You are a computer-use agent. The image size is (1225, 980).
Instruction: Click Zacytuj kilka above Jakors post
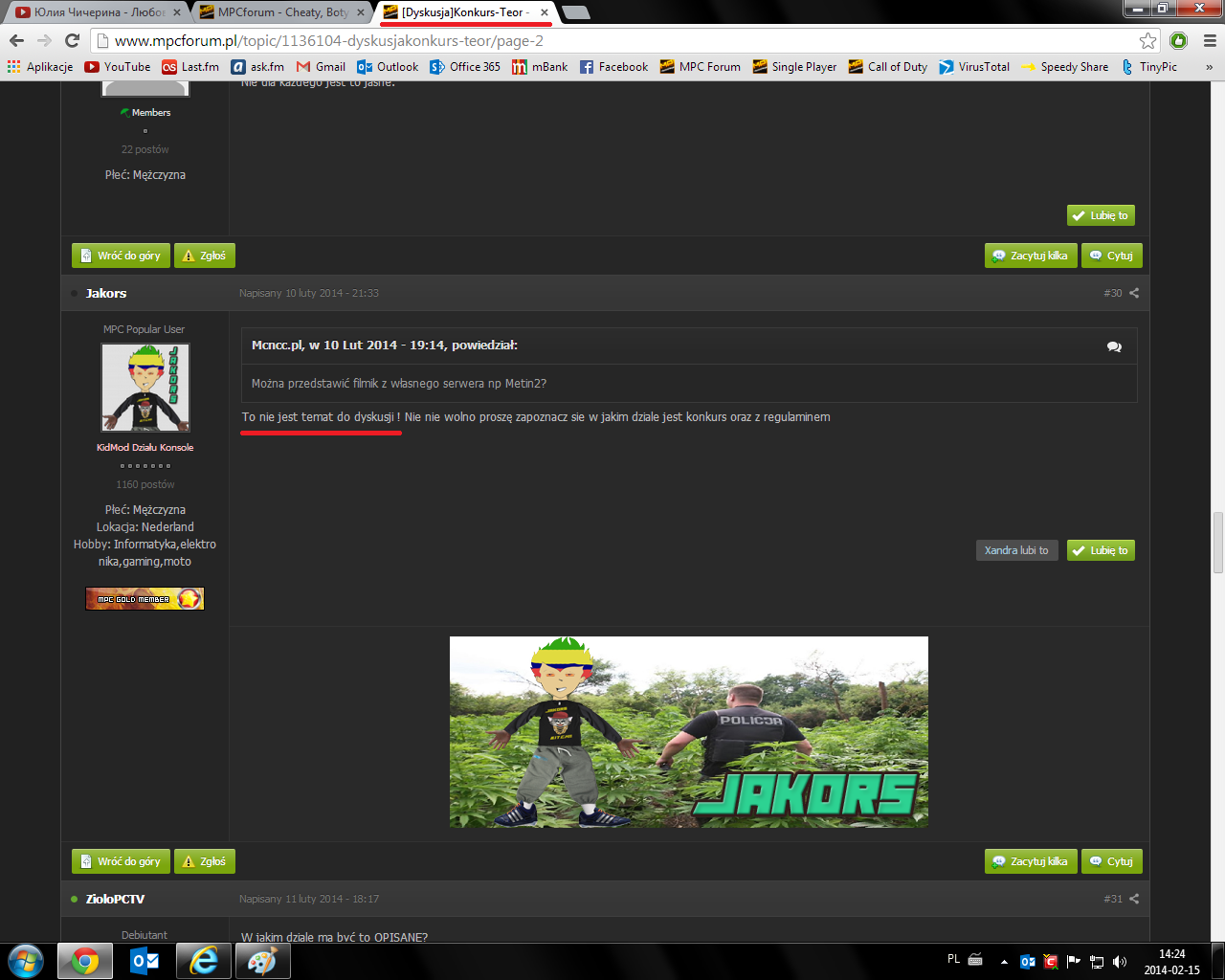point(1031,256)
